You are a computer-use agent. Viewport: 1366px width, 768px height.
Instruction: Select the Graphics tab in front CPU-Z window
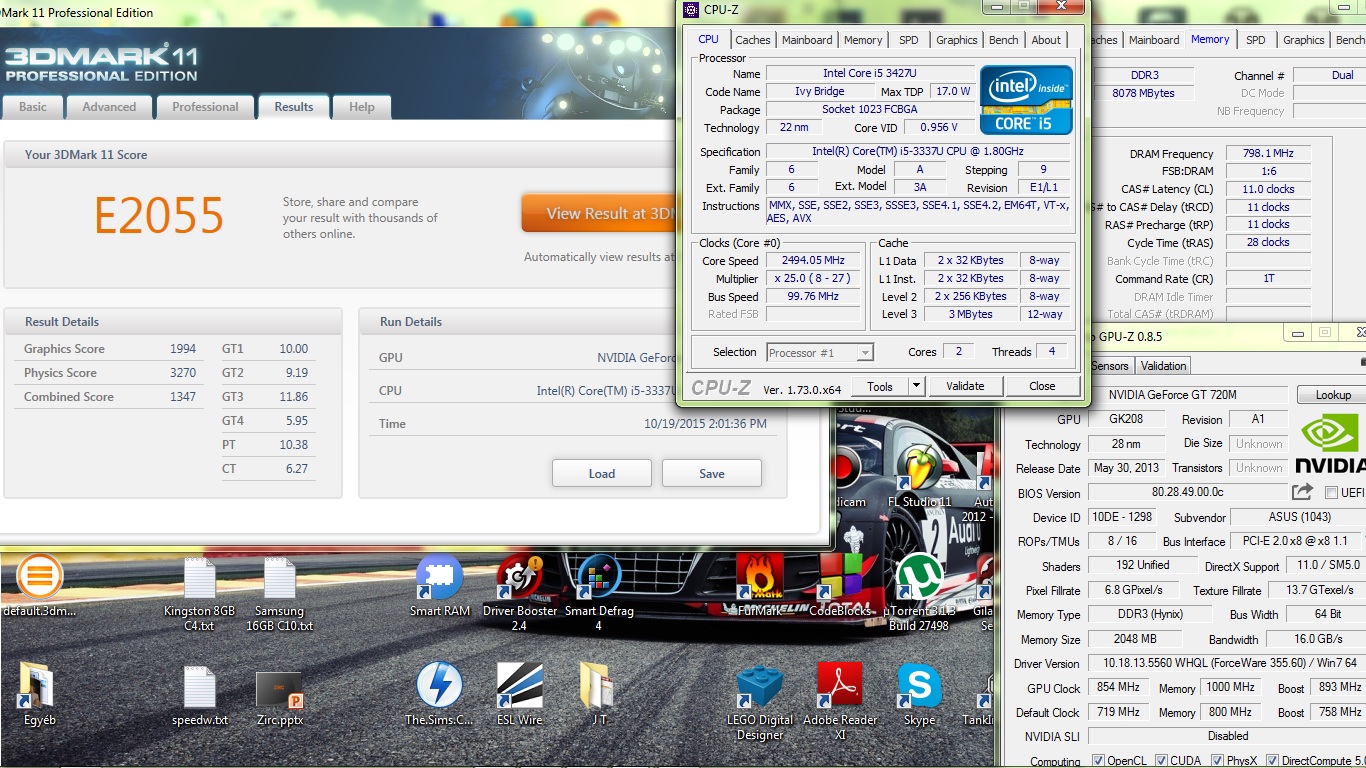point(957,40)
